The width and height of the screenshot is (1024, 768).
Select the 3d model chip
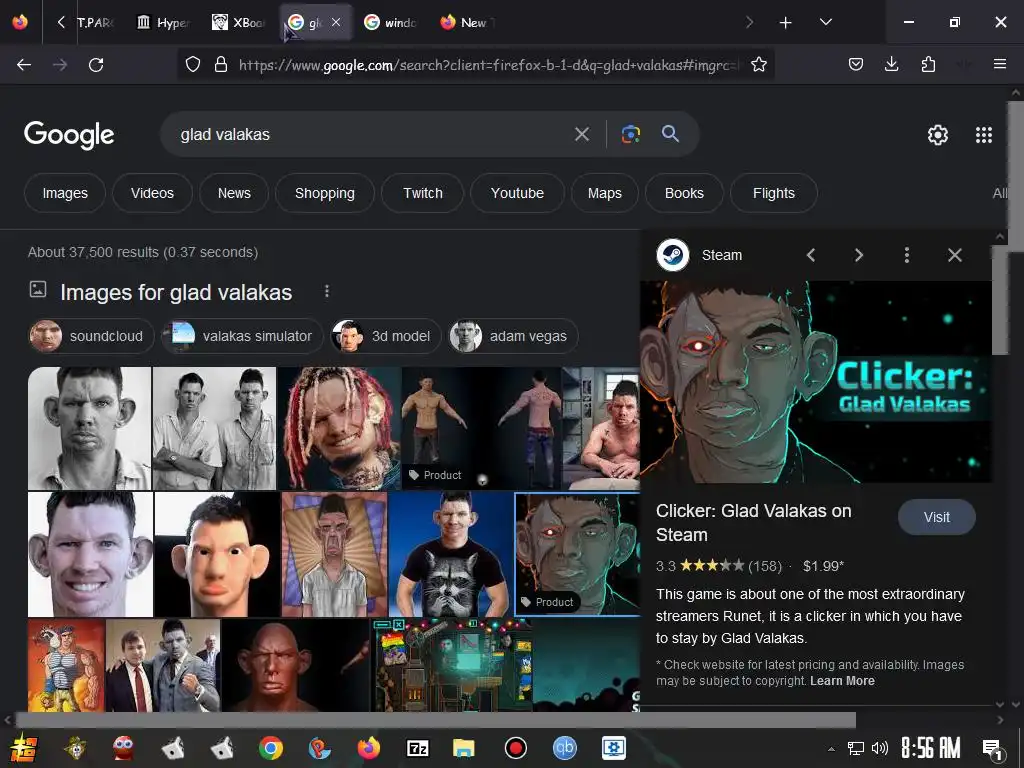(x=386, y=336)
